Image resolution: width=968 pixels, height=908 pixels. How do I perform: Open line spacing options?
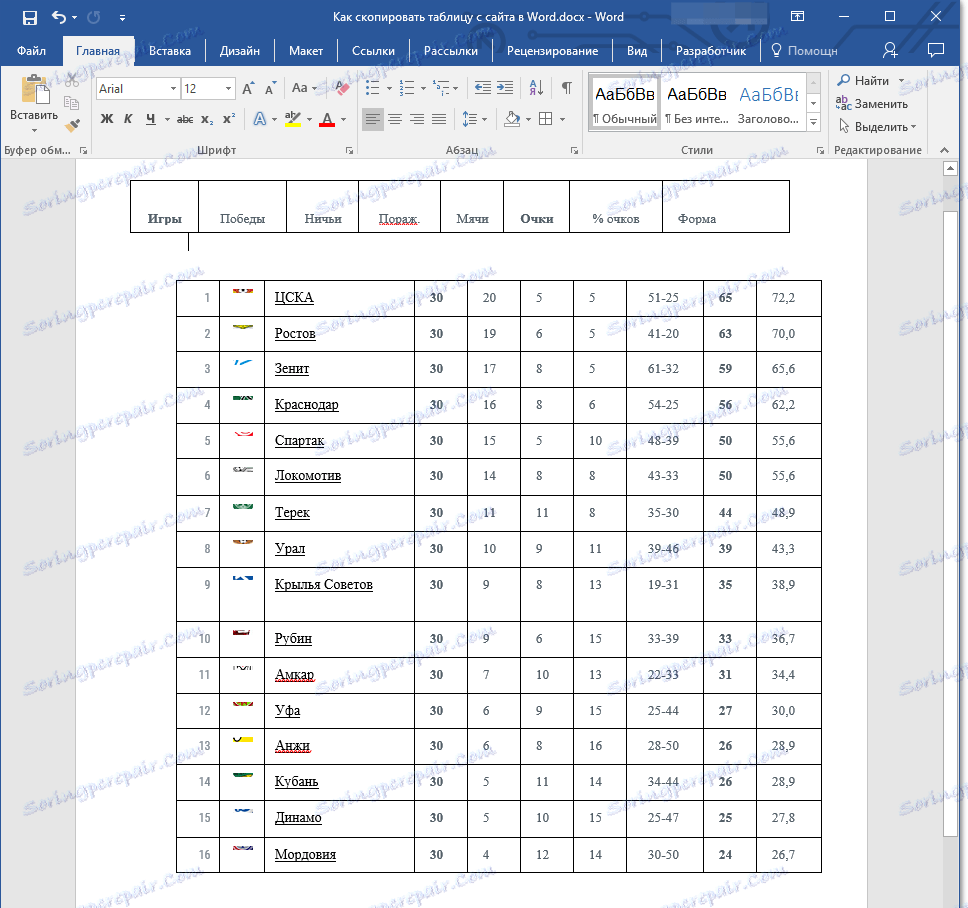click(x=474, y=119)
